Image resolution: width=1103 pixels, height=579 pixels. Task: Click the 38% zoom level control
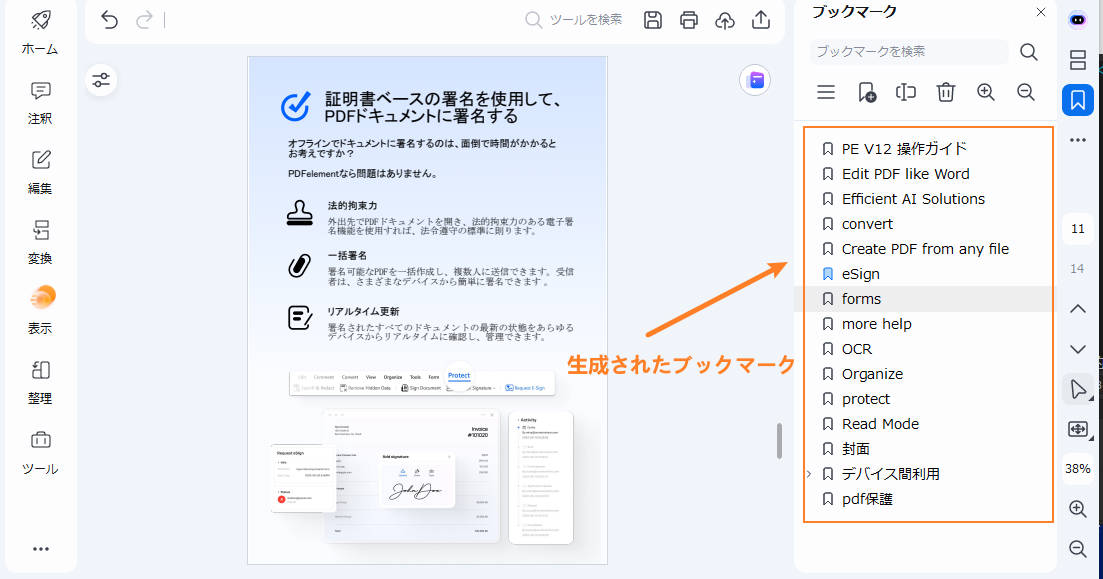[x=1077, y=468]
